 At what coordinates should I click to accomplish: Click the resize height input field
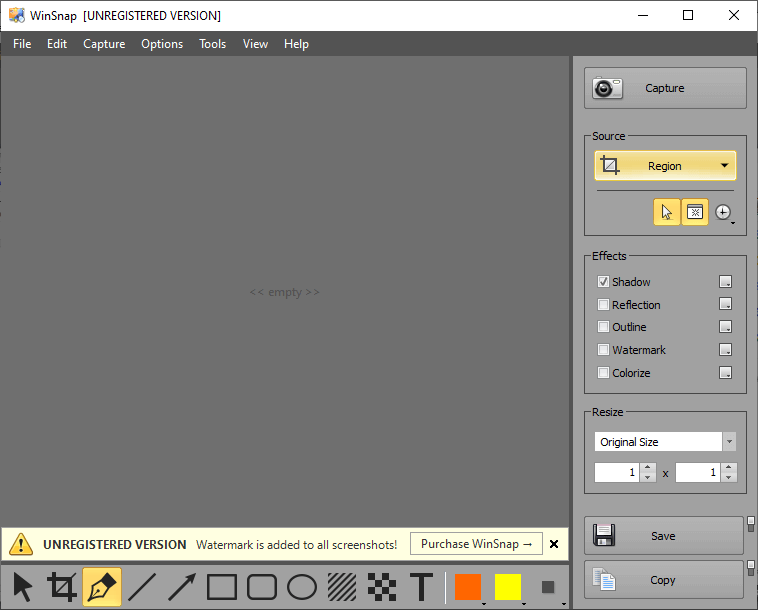pyautogui.click(x=698, y=472)
